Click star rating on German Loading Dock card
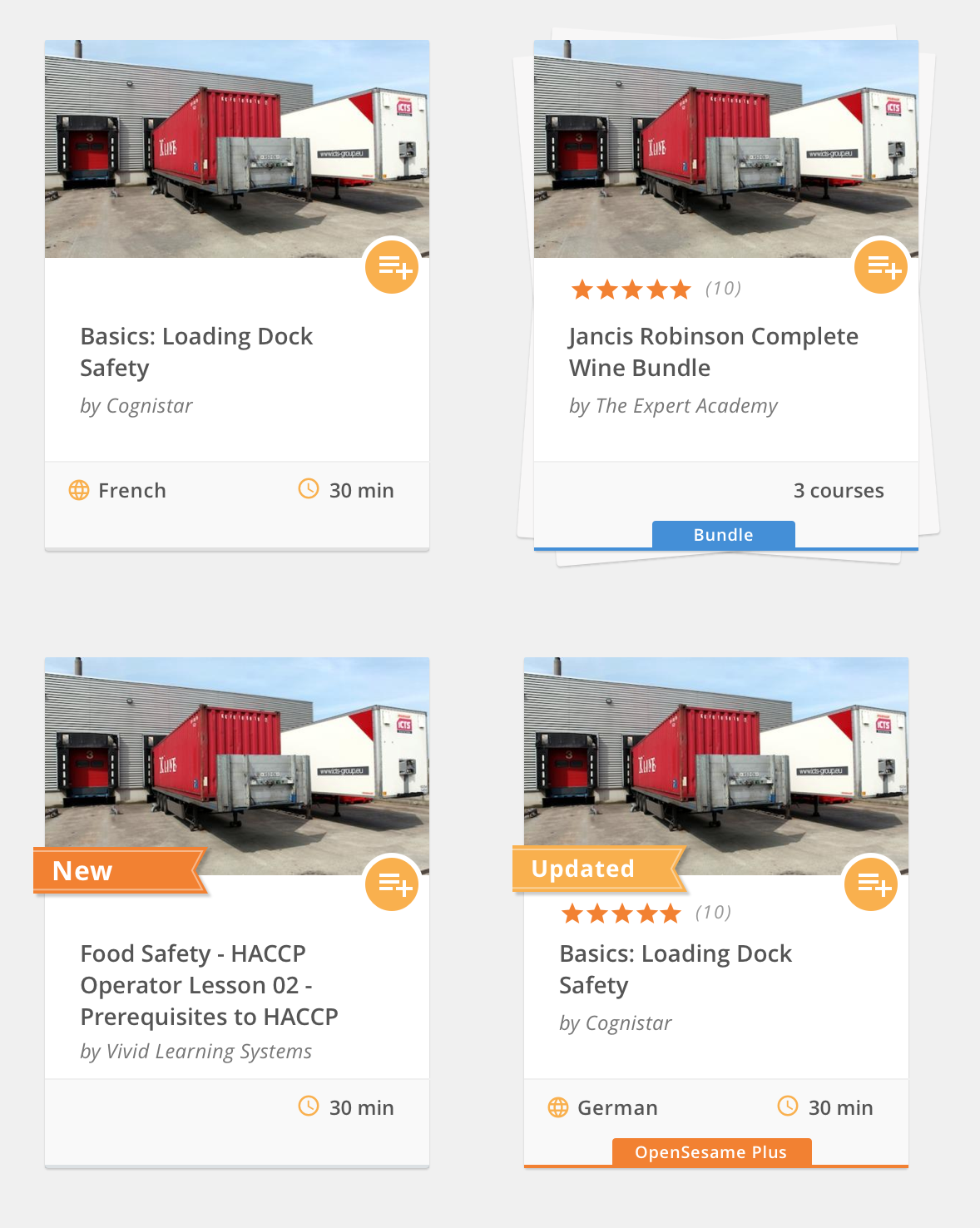This screenshot has height=1228, width=980. pos(621,914)
